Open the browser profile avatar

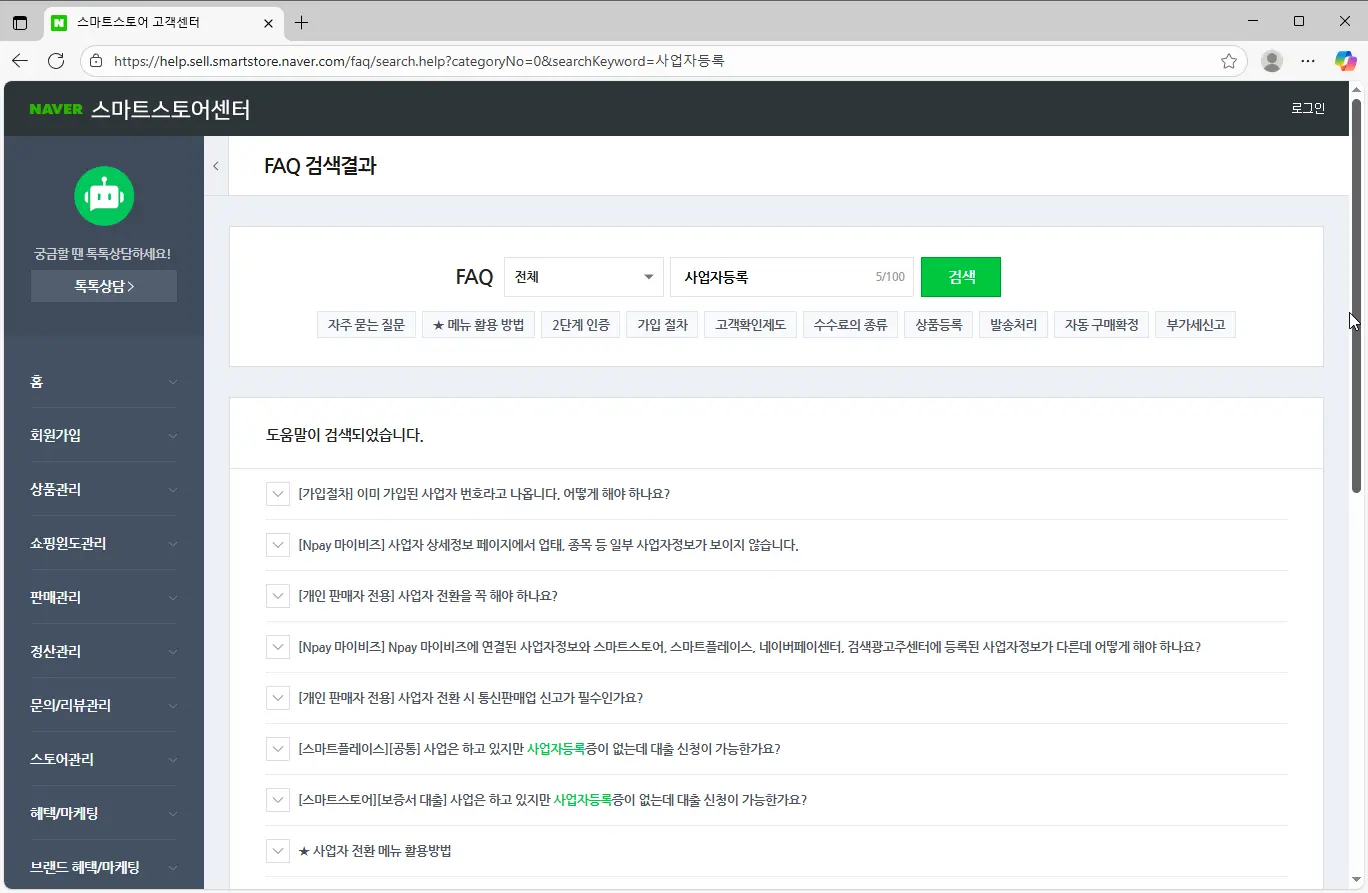pos(1272,61)
